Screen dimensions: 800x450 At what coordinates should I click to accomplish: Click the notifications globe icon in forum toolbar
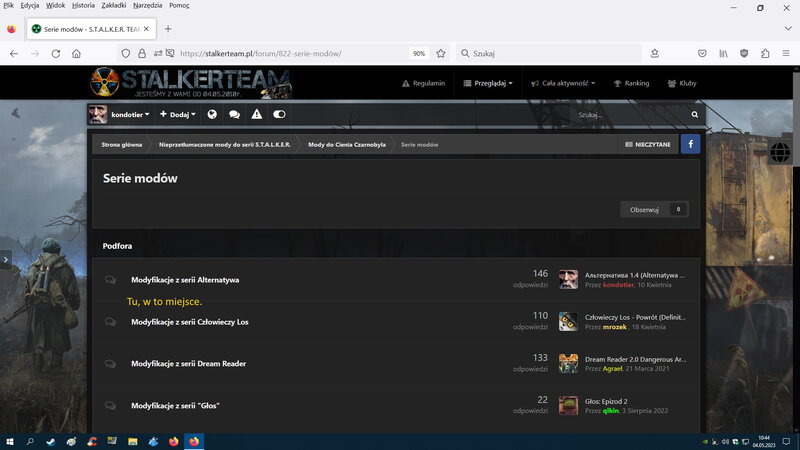(x=212, y=115)
